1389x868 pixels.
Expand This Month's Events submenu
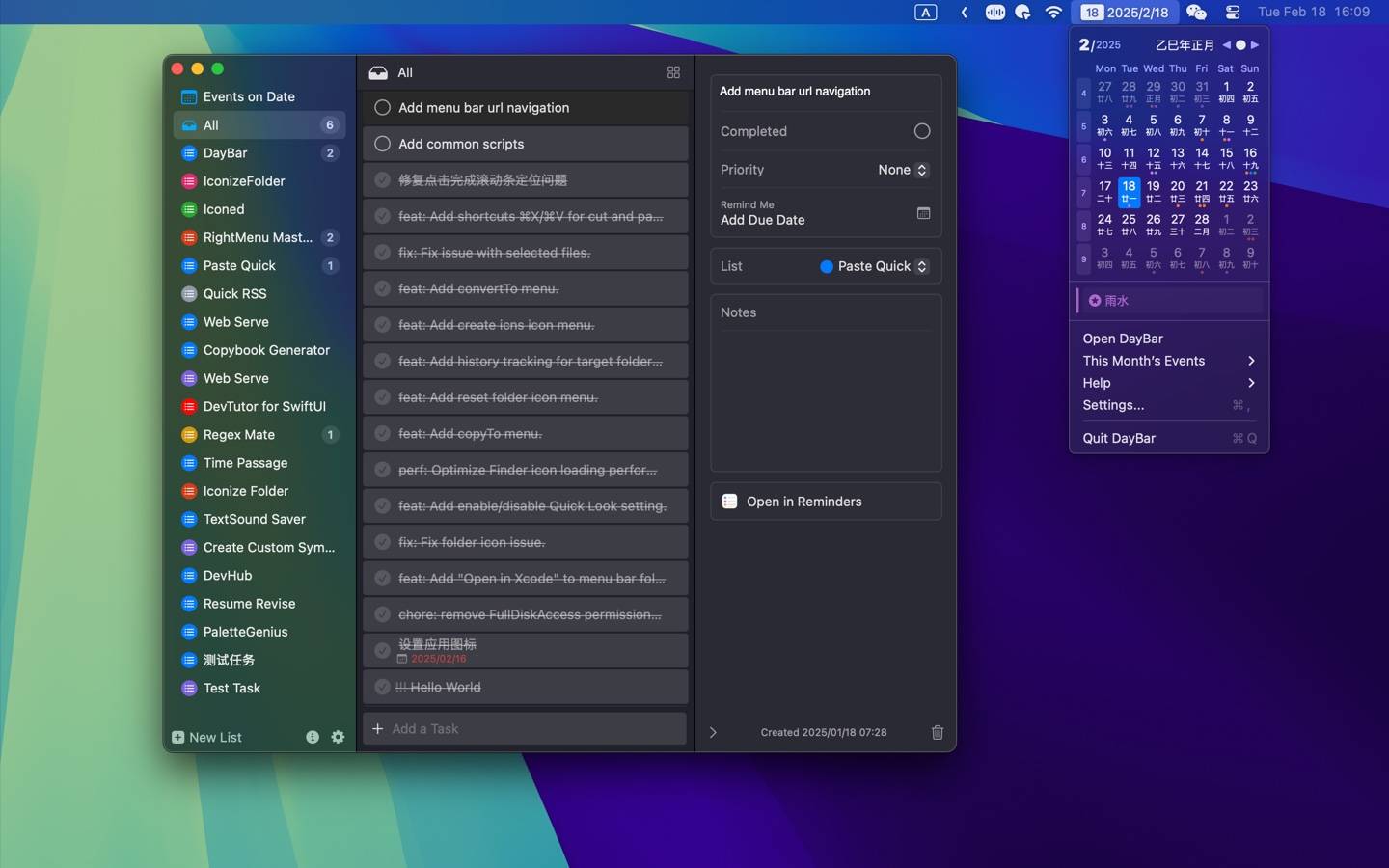[1169, 361]
